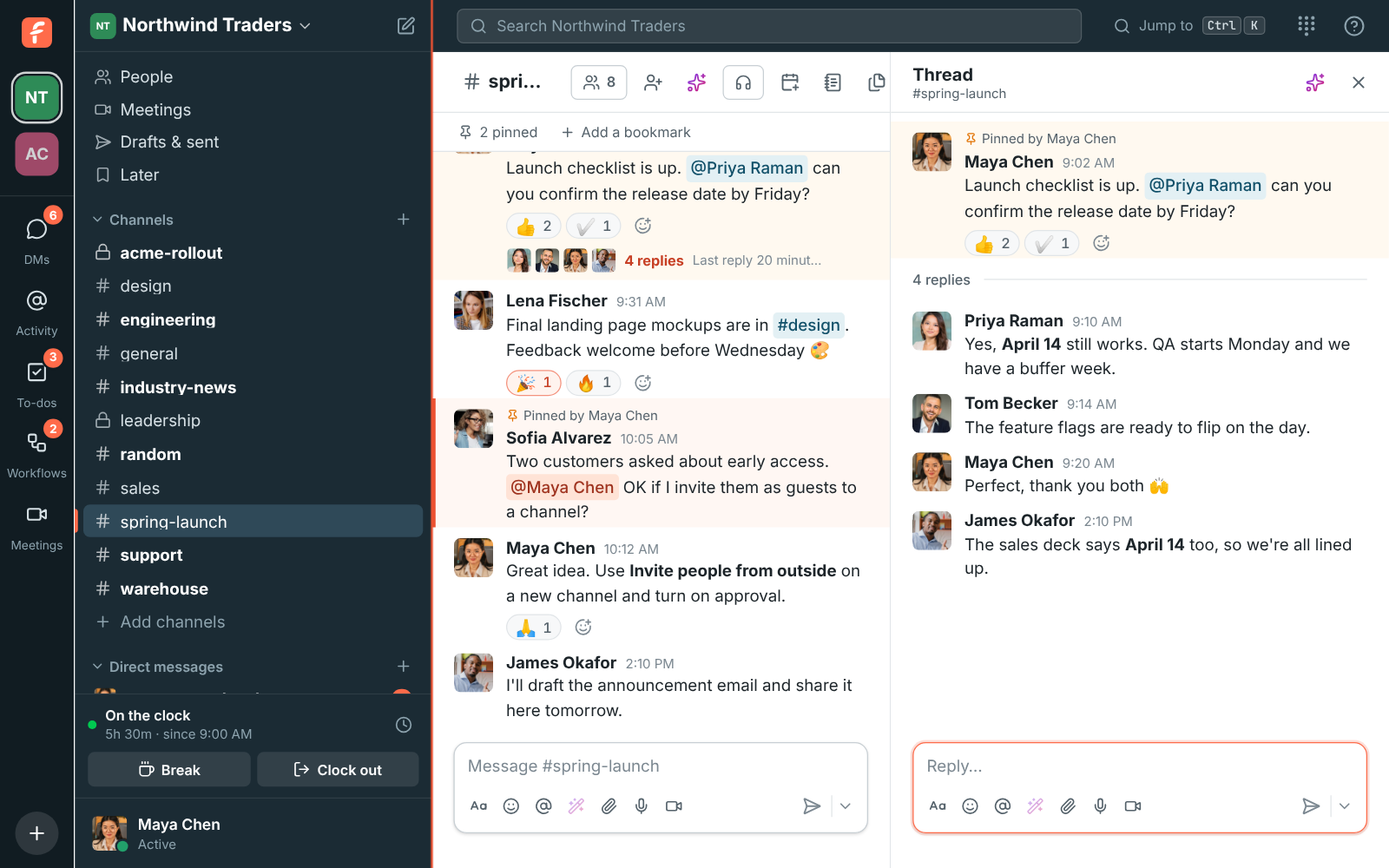This screenshot has width=1389, height=868.
Task: Click the add people to channel icon
Action: pyautogui.click(x=653, y=82)
